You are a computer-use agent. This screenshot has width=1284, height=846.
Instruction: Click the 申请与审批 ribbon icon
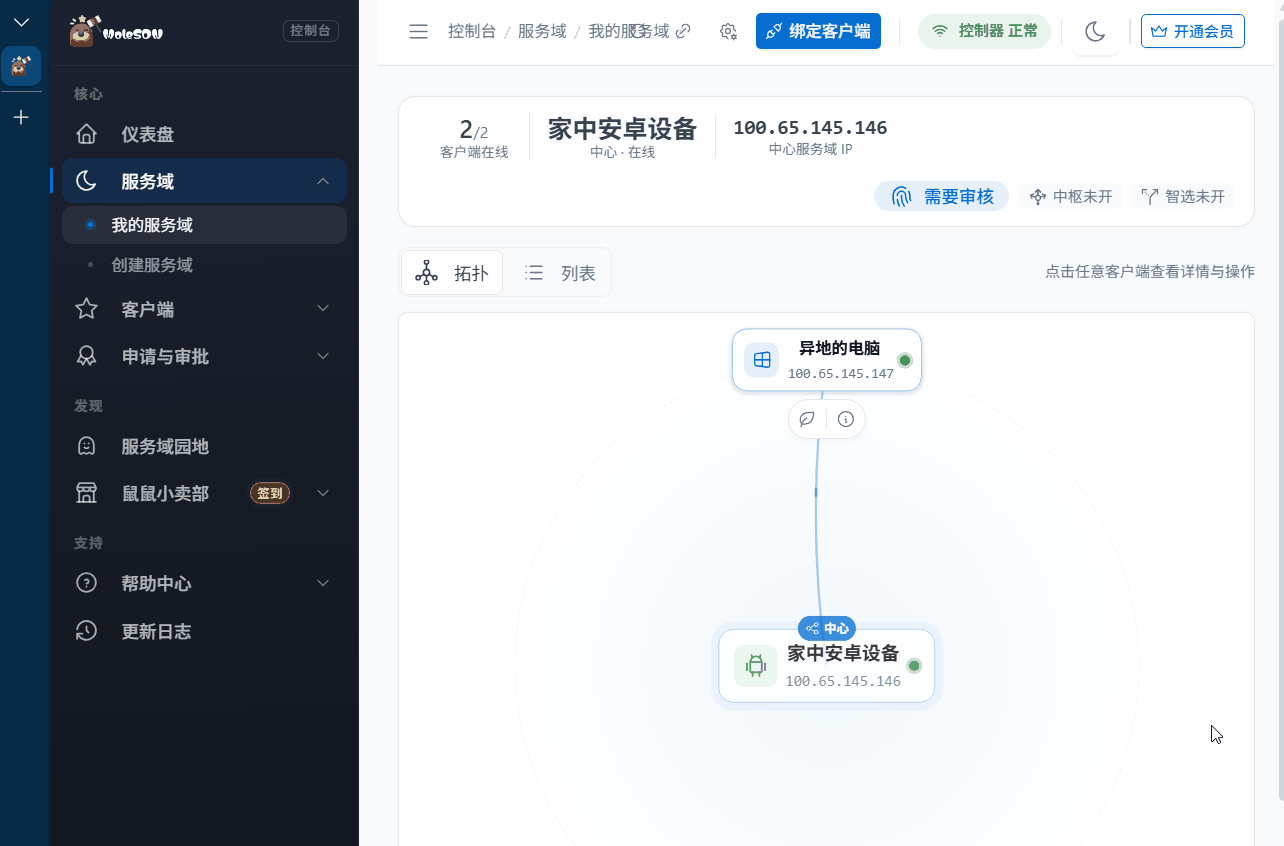87,356
